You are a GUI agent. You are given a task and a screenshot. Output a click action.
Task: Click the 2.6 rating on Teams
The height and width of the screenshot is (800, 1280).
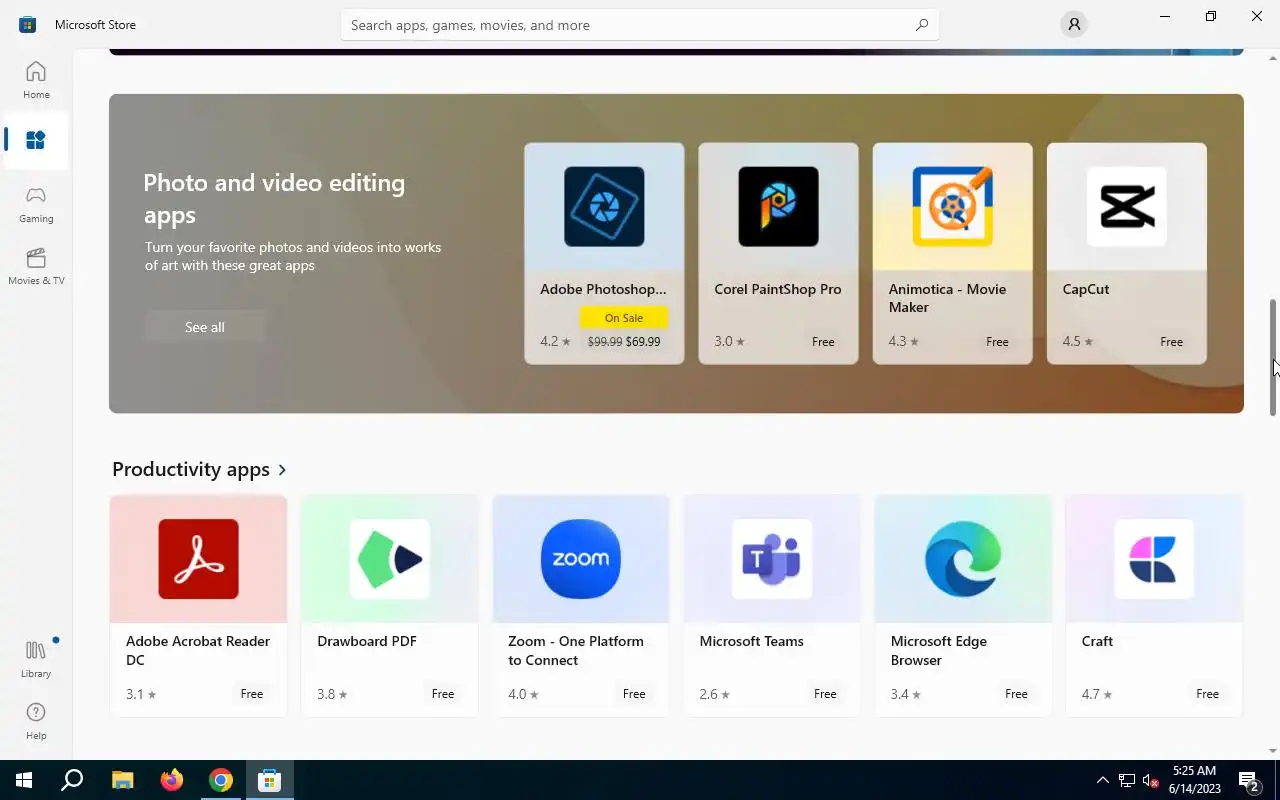click(x=715, y=694)
